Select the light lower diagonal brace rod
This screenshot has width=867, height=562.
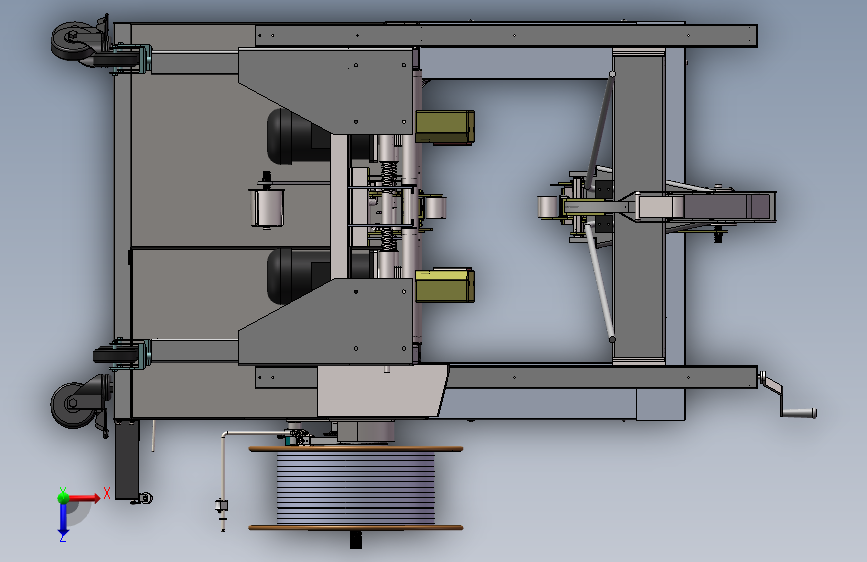(x=599, y=283)
